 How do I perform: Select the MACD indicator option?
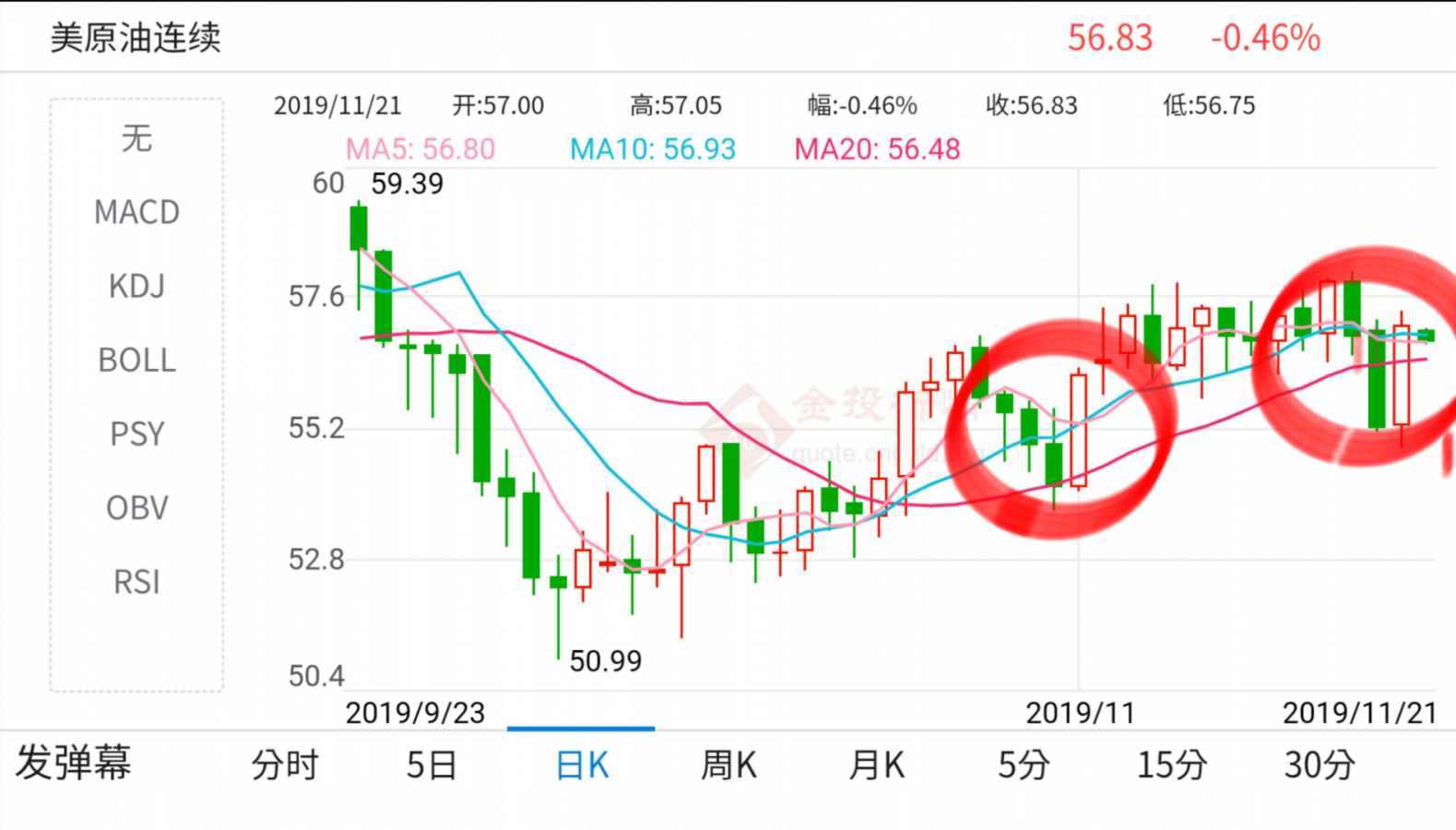coord(136,212)
